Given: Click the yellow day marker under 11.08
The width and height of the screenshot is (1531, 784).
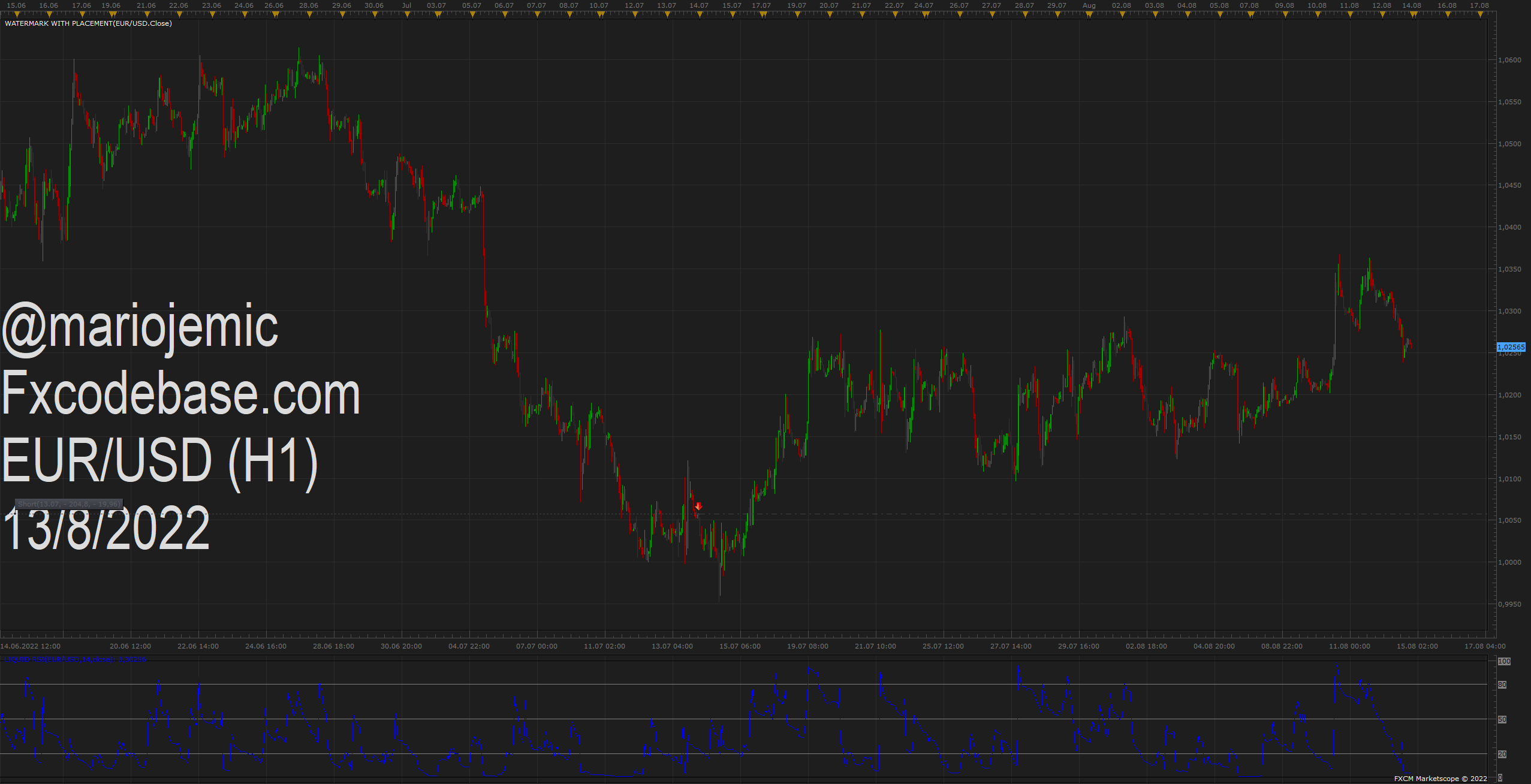Looking at the screenshot, I should [x=1349, y=14].
